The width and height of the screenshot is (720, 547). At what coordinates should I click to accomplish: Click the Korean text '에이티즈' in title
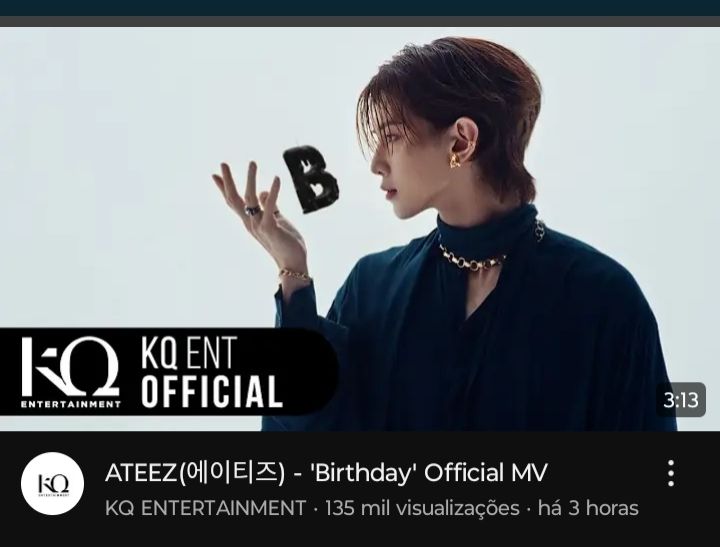click(231, 473)
